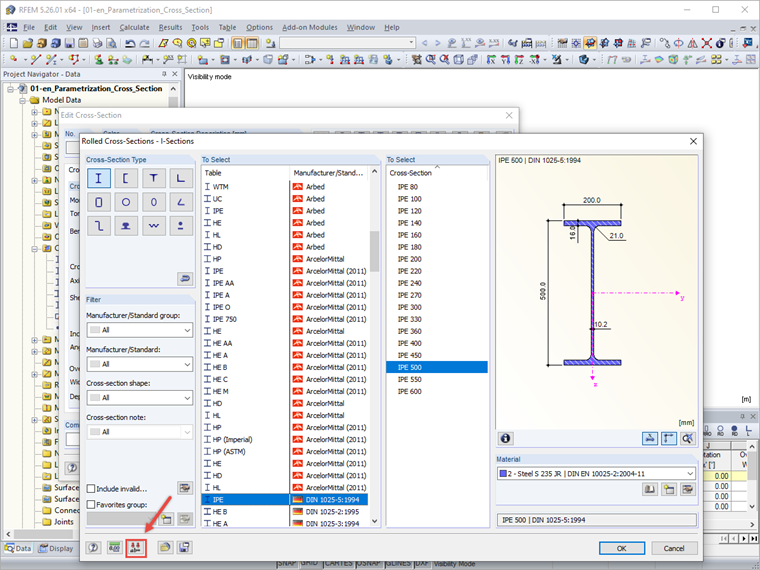Select the channel section type button
Screen dimensions: 760x570
coord(126,178)
